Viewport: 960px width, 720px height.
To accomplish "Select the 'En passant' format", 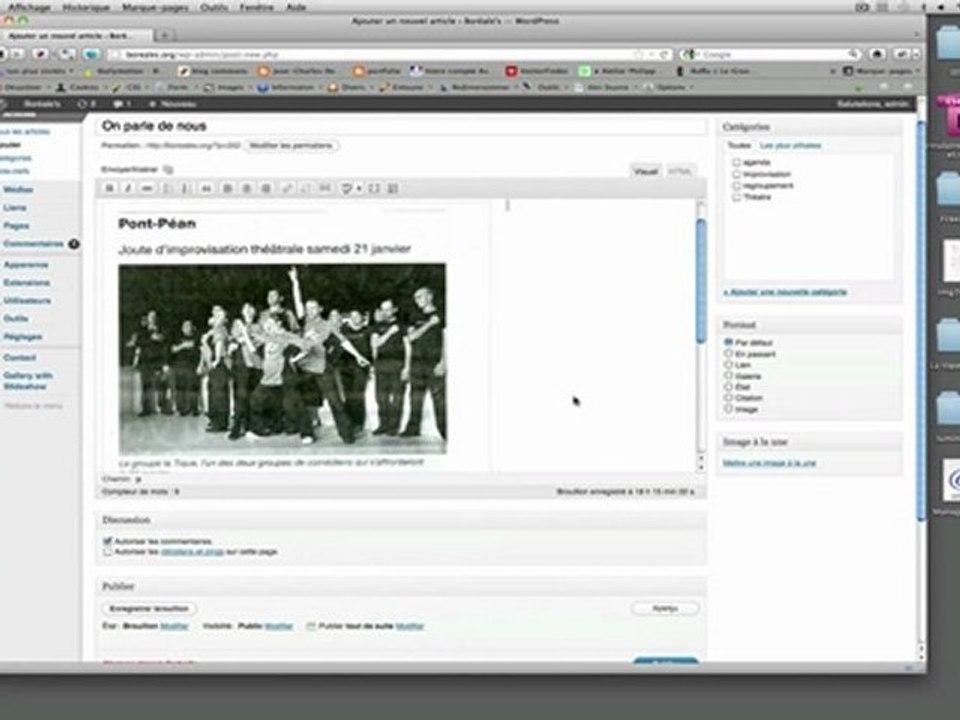I will pyautogui.click(x=729, y=353).
